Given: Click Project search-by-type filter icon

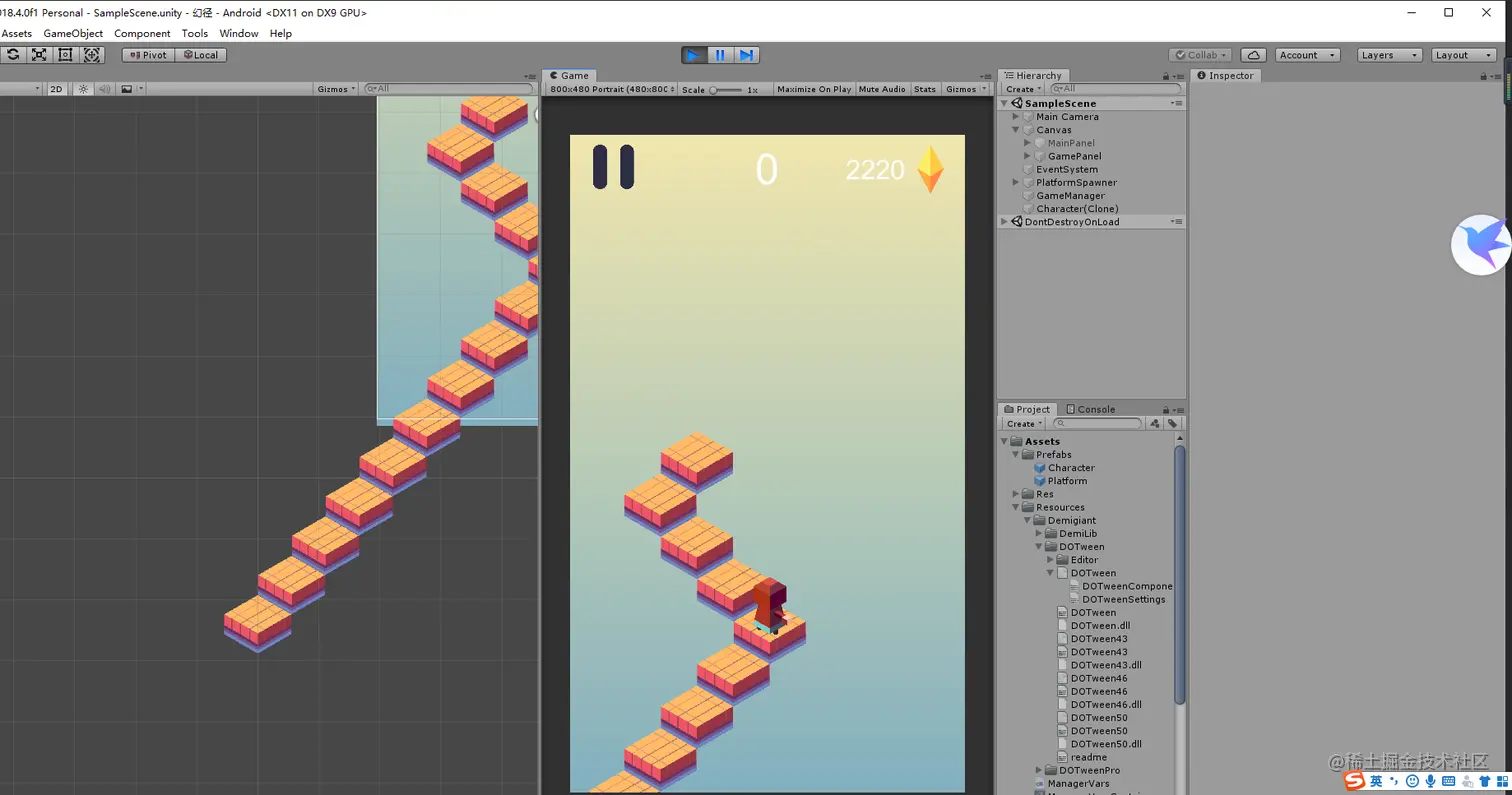Looking at the screenshot, I should point(1155,423).
